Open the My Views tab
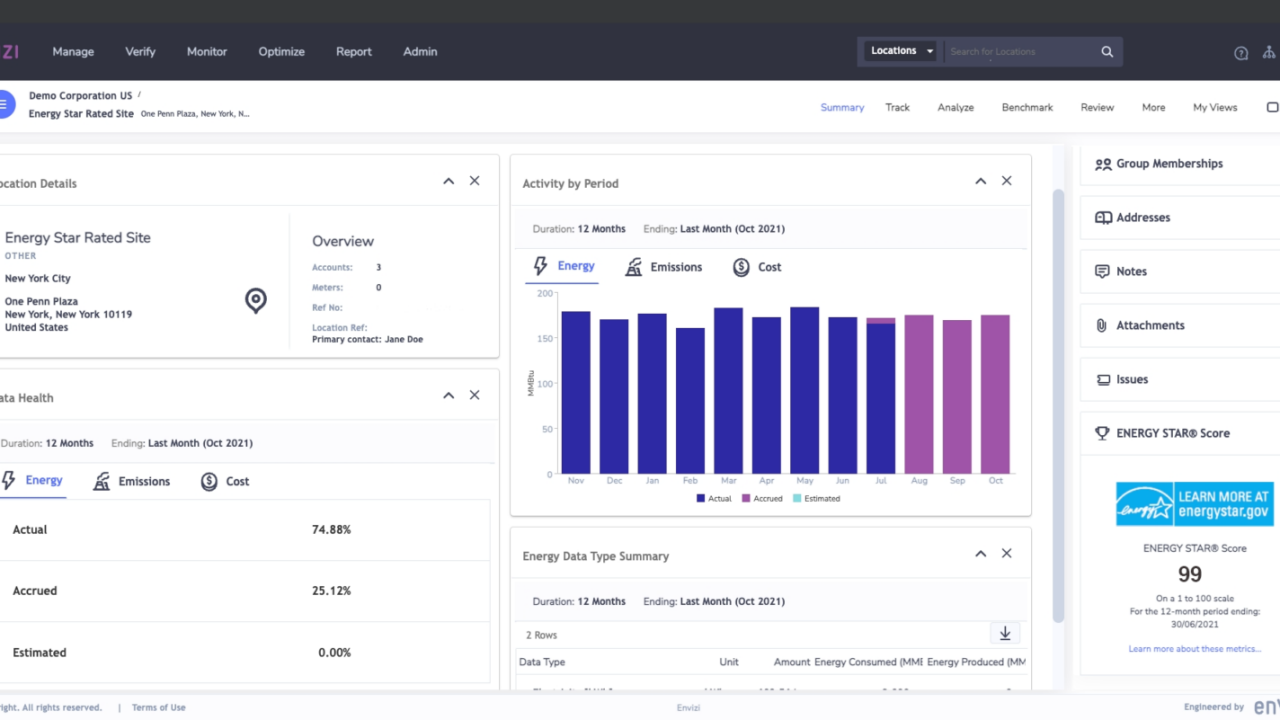1280x720 pixels. 1215,107
